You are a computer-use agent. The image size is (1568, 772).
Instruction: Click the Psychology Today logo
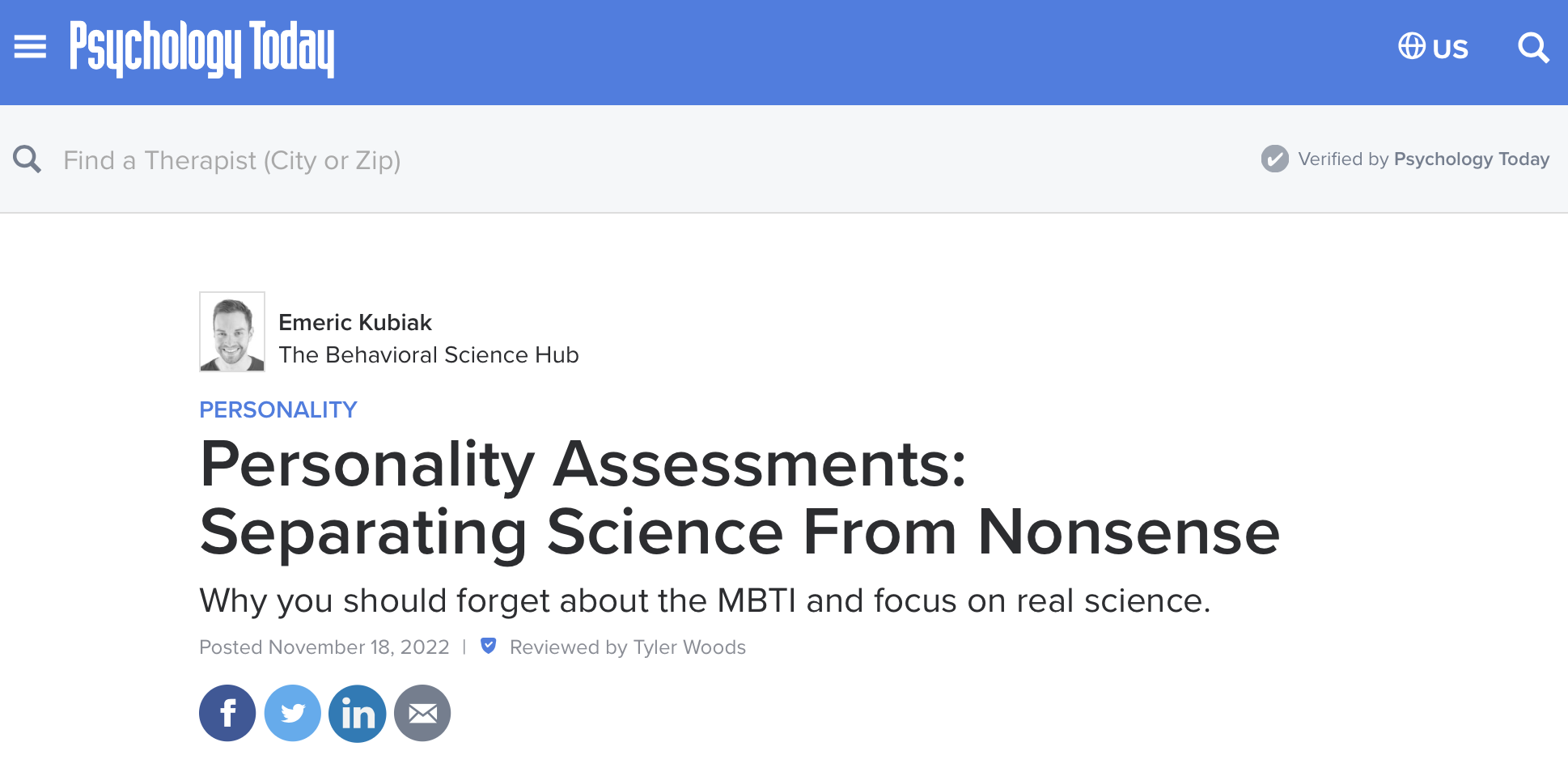(x=201, y=49)
